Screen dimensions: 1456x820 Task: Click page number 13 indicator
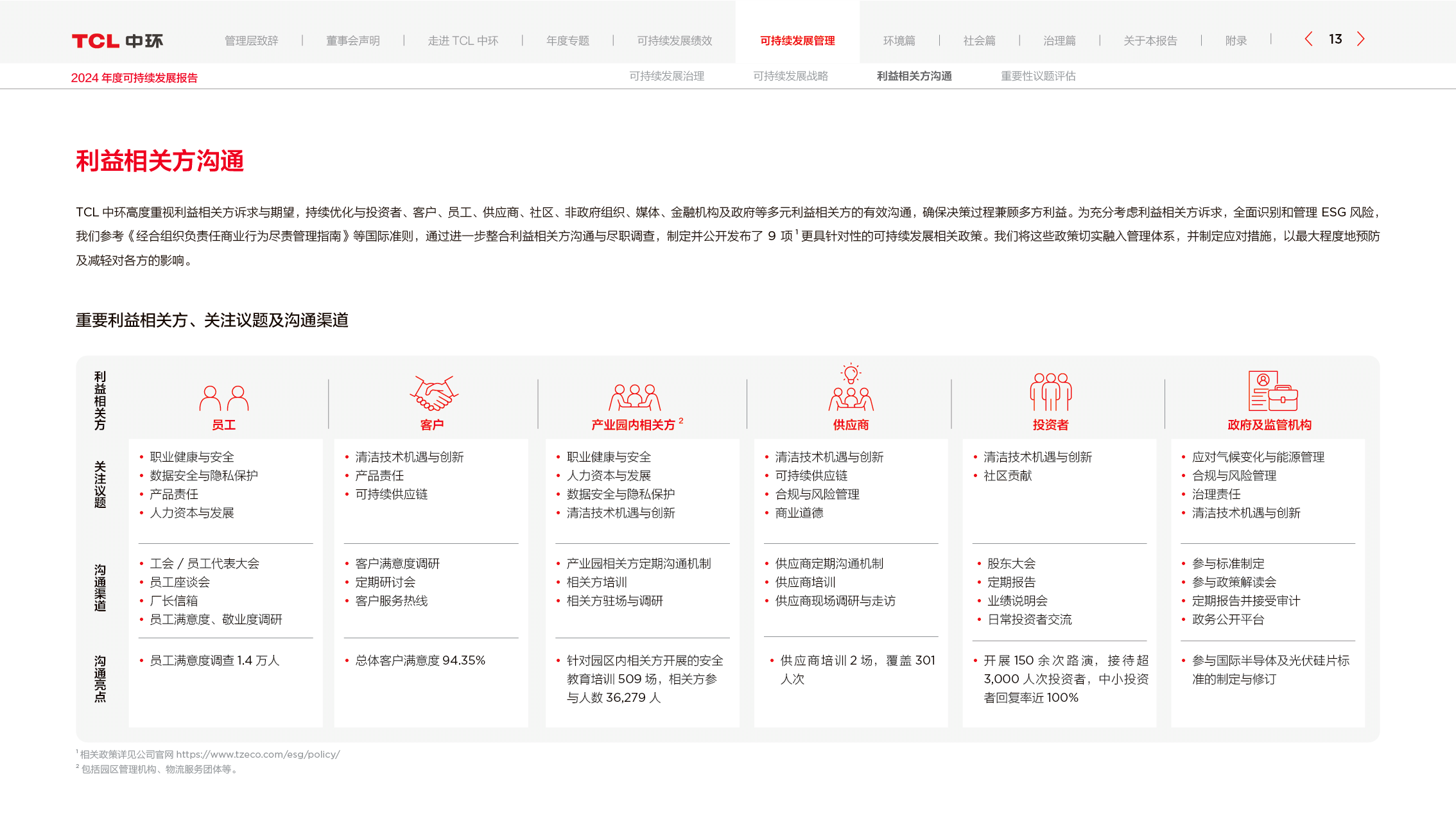point(1335,40)
